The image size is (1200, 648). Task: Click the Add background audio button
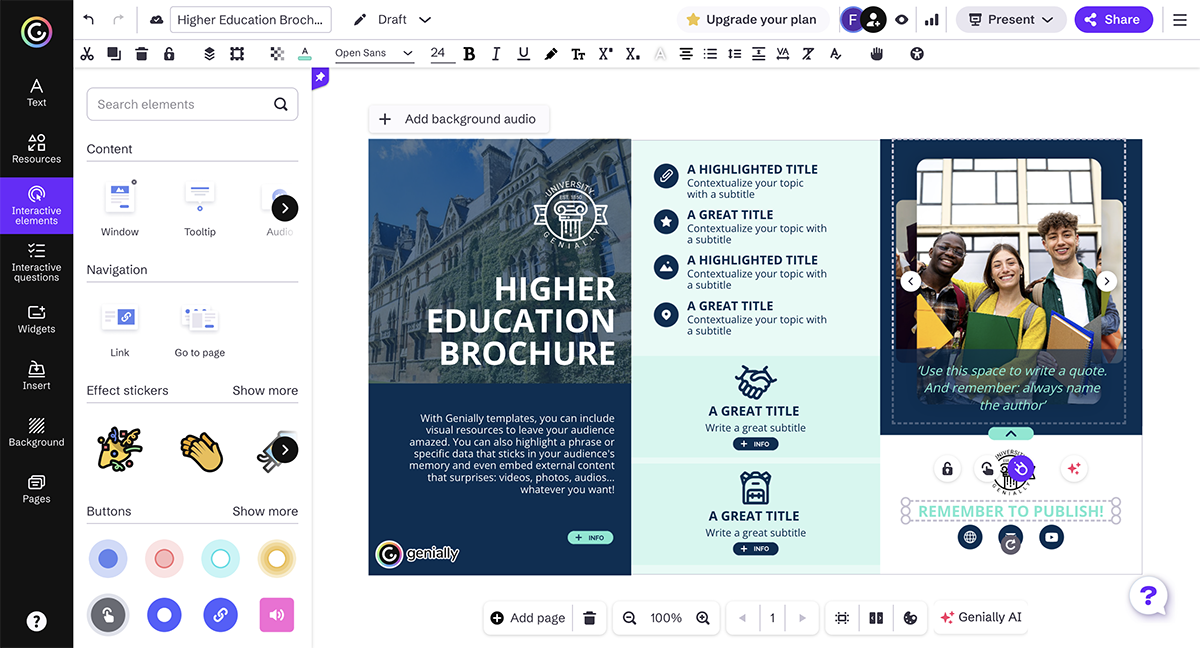[459, 119]
